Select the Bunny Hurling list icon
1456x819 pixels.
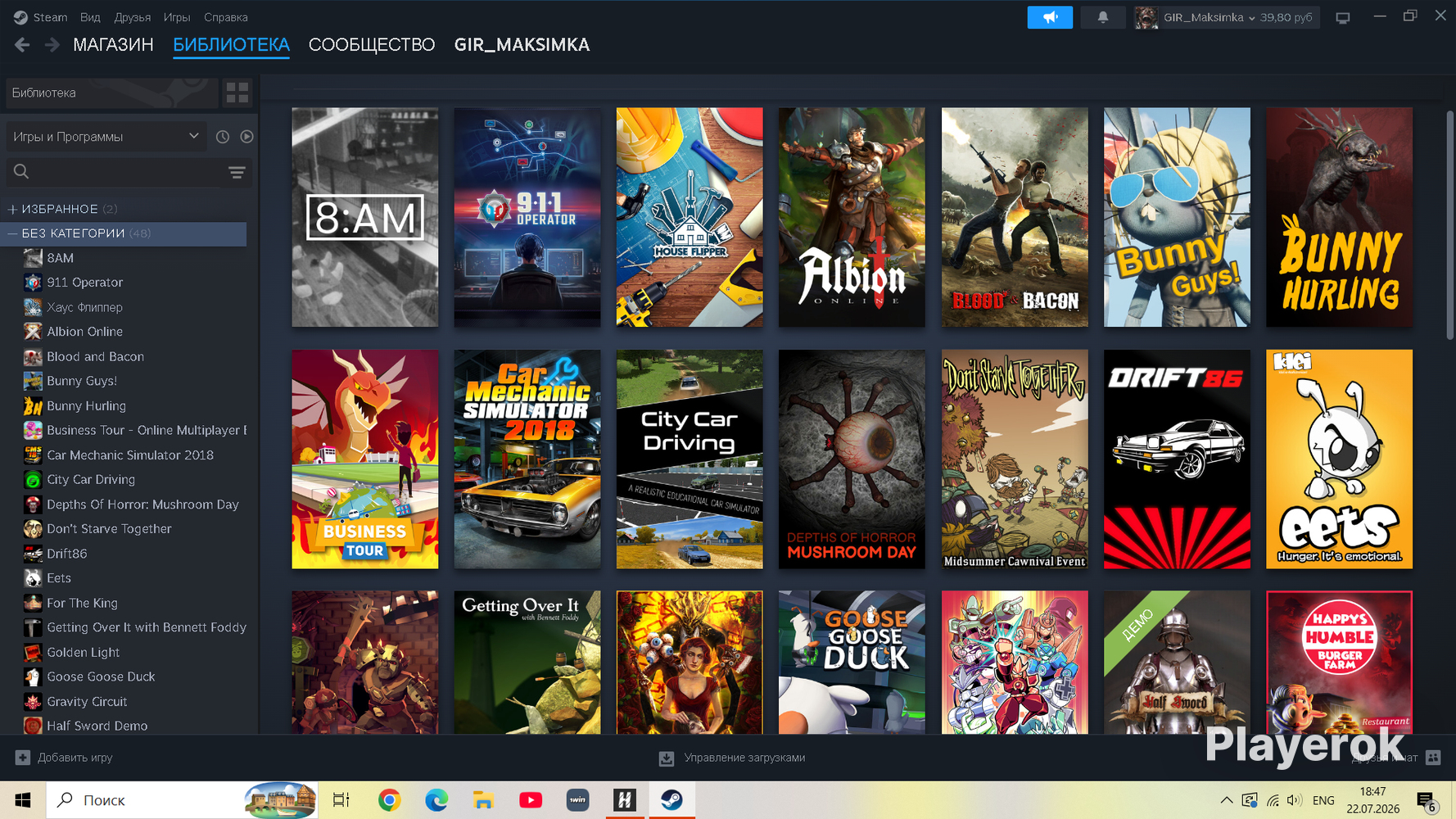click(33, 405)
